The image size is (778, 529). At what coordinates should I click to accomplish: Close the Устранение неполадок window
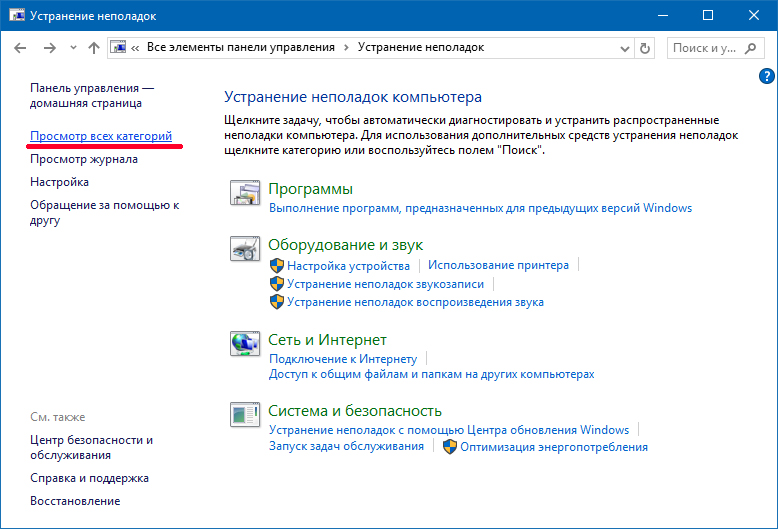(754, 15)
